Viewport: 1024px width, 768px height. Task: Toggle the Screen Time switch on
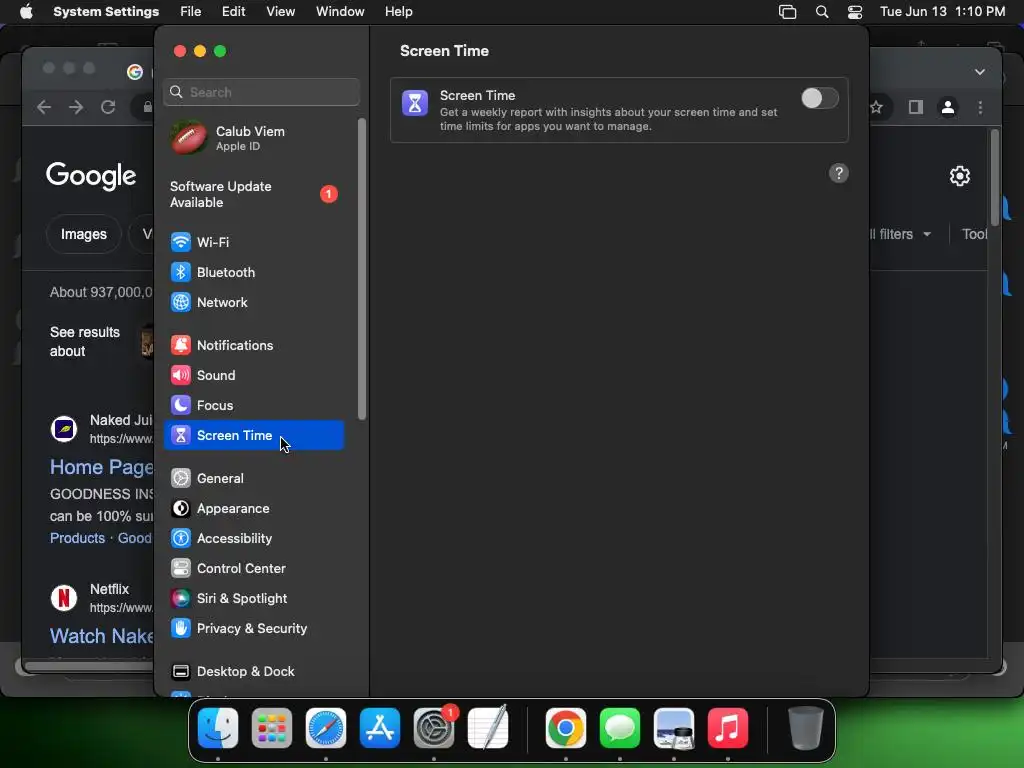pos(820,99)
